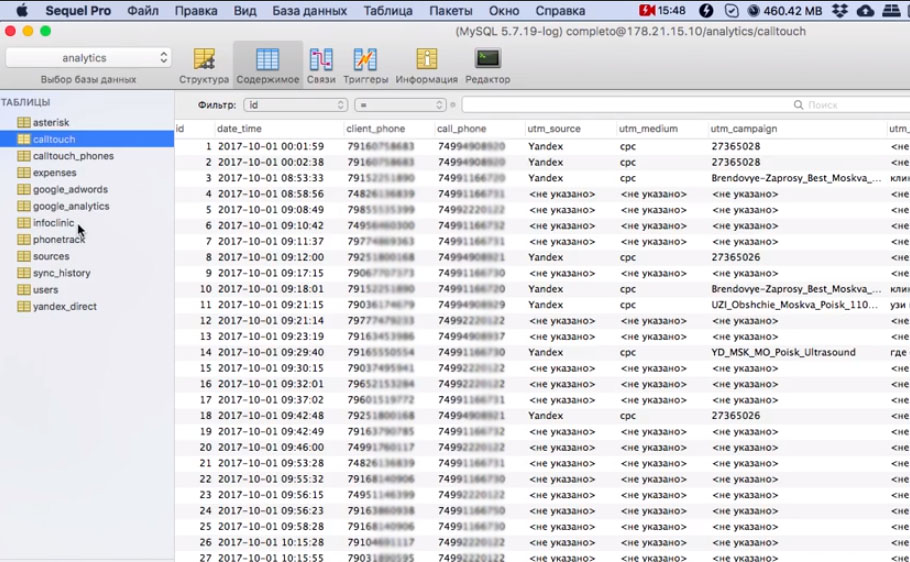Screen dimensions: 910x562
Task: Click the table icon beside expenses
Action: (x=24, y=172)
